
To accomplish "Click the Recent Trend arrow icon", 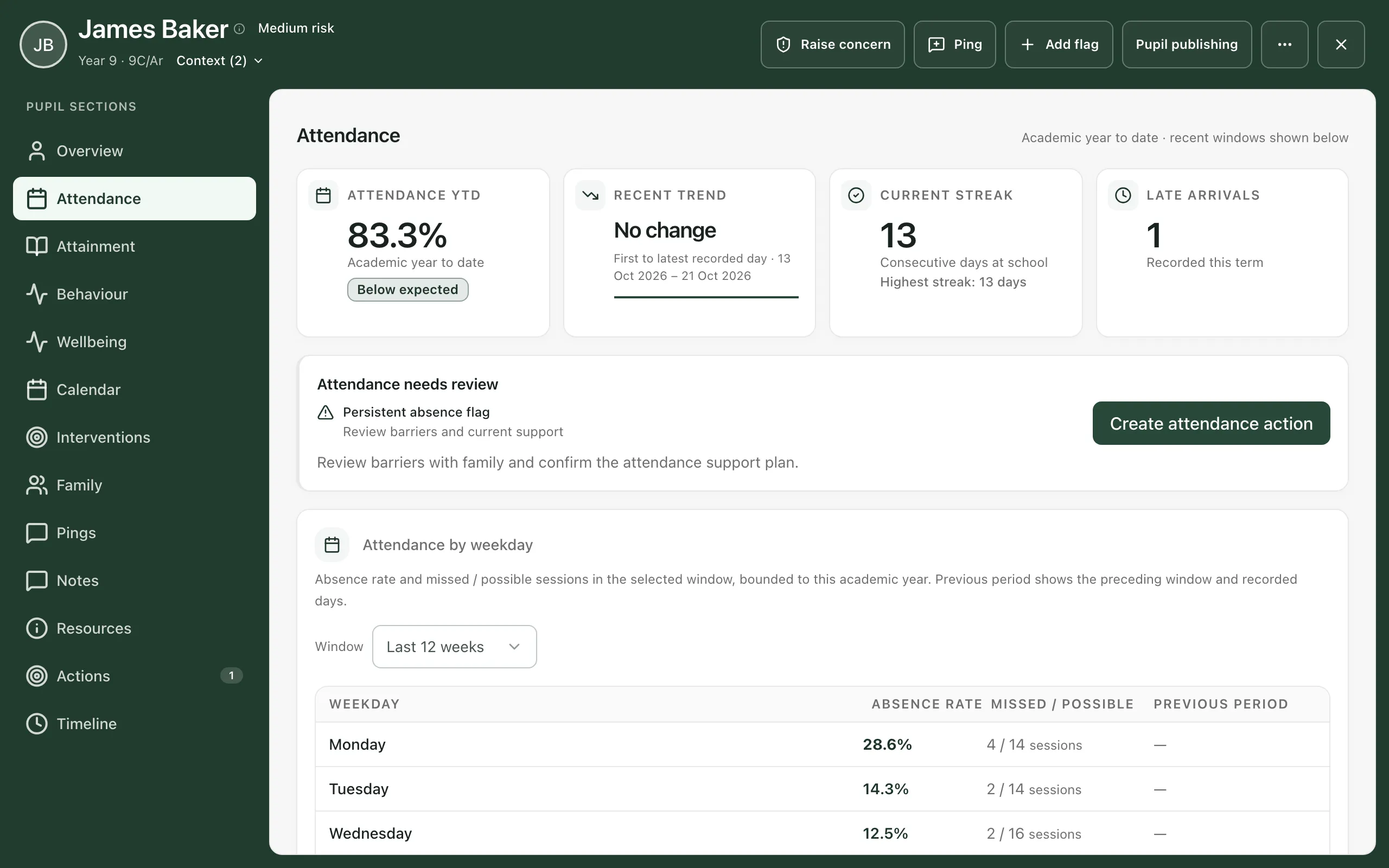I will (590, 195).
